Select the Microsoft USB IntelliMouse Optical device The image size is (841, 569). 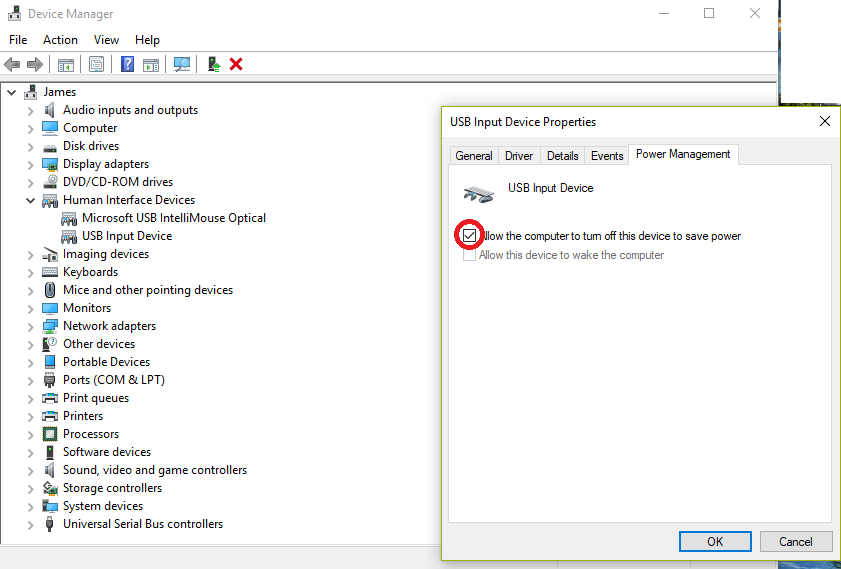(x=173, y=218)
